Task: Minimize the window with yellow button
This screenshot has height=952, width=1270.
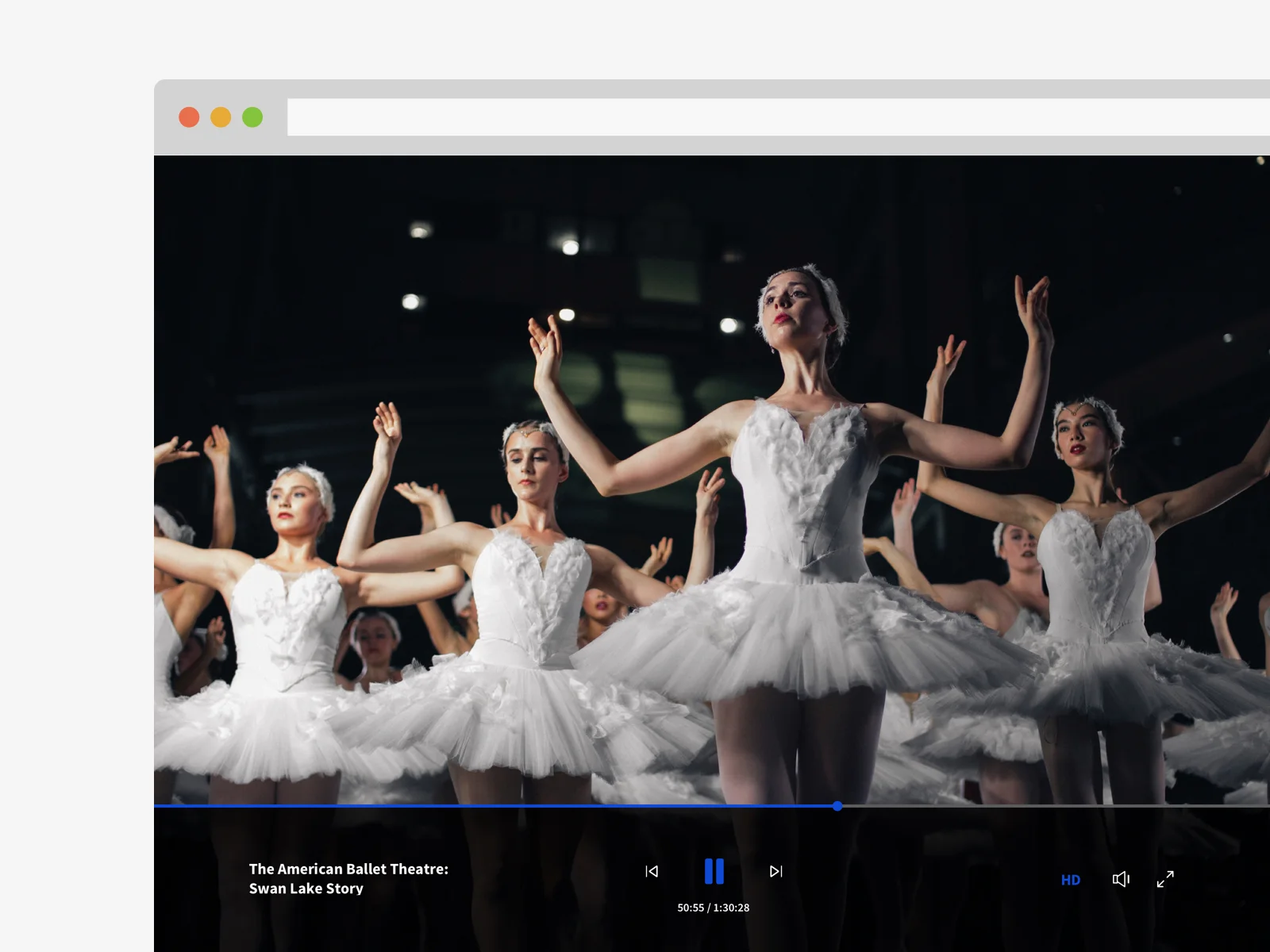Action: click(221, 117)
